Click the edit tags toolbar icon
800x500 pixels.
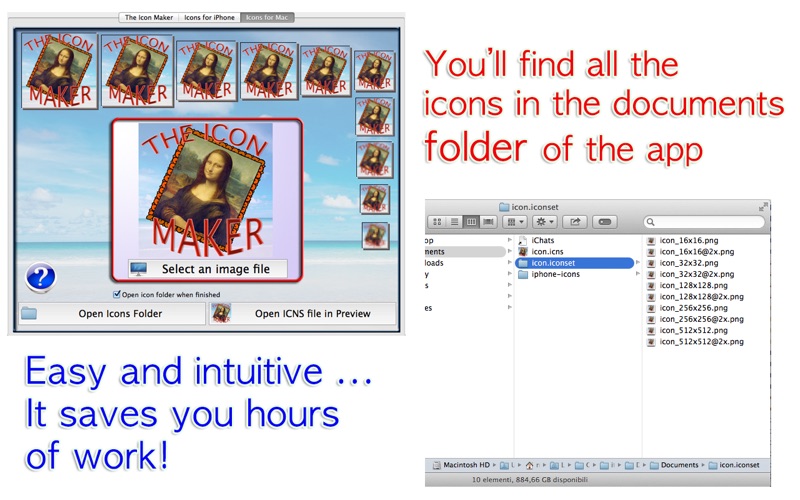[x=605, y=222]
